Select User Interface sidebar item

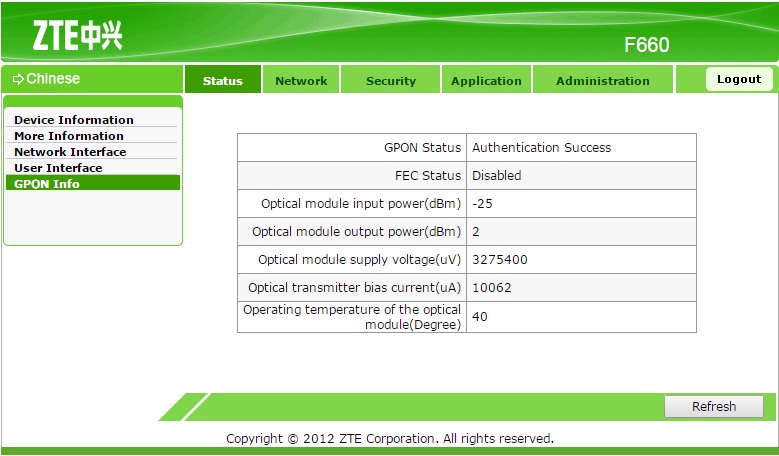(x=58, y=167)
